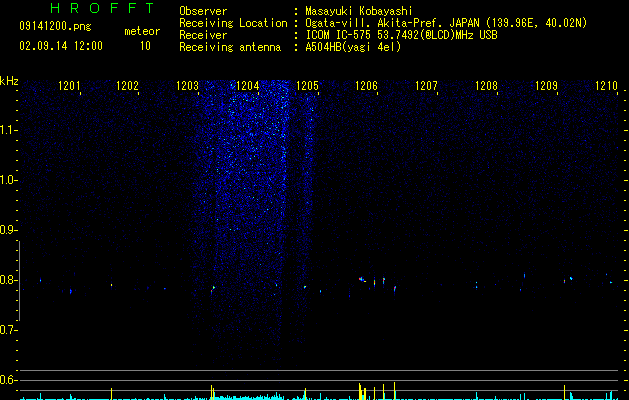Image resolution: width=629 pixels, height=400 pixels.
Task: Click the Receiving Location label
Action: click(x=233, y=23)
